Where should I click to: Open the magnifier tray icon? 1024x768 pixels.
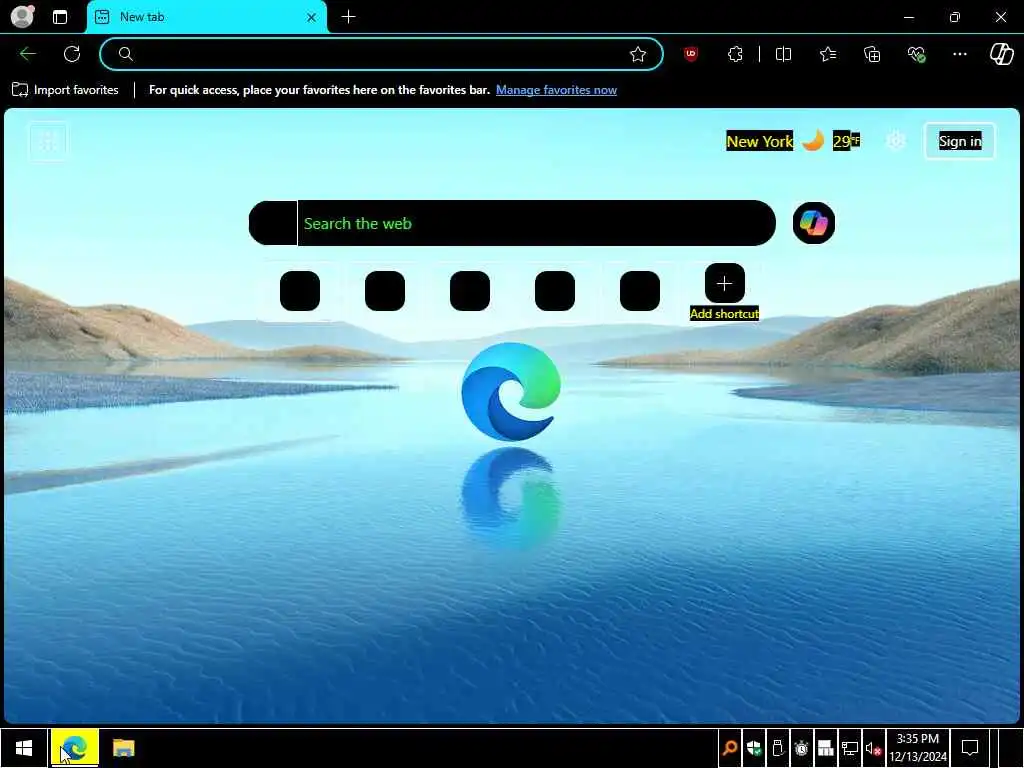point(729,748)
